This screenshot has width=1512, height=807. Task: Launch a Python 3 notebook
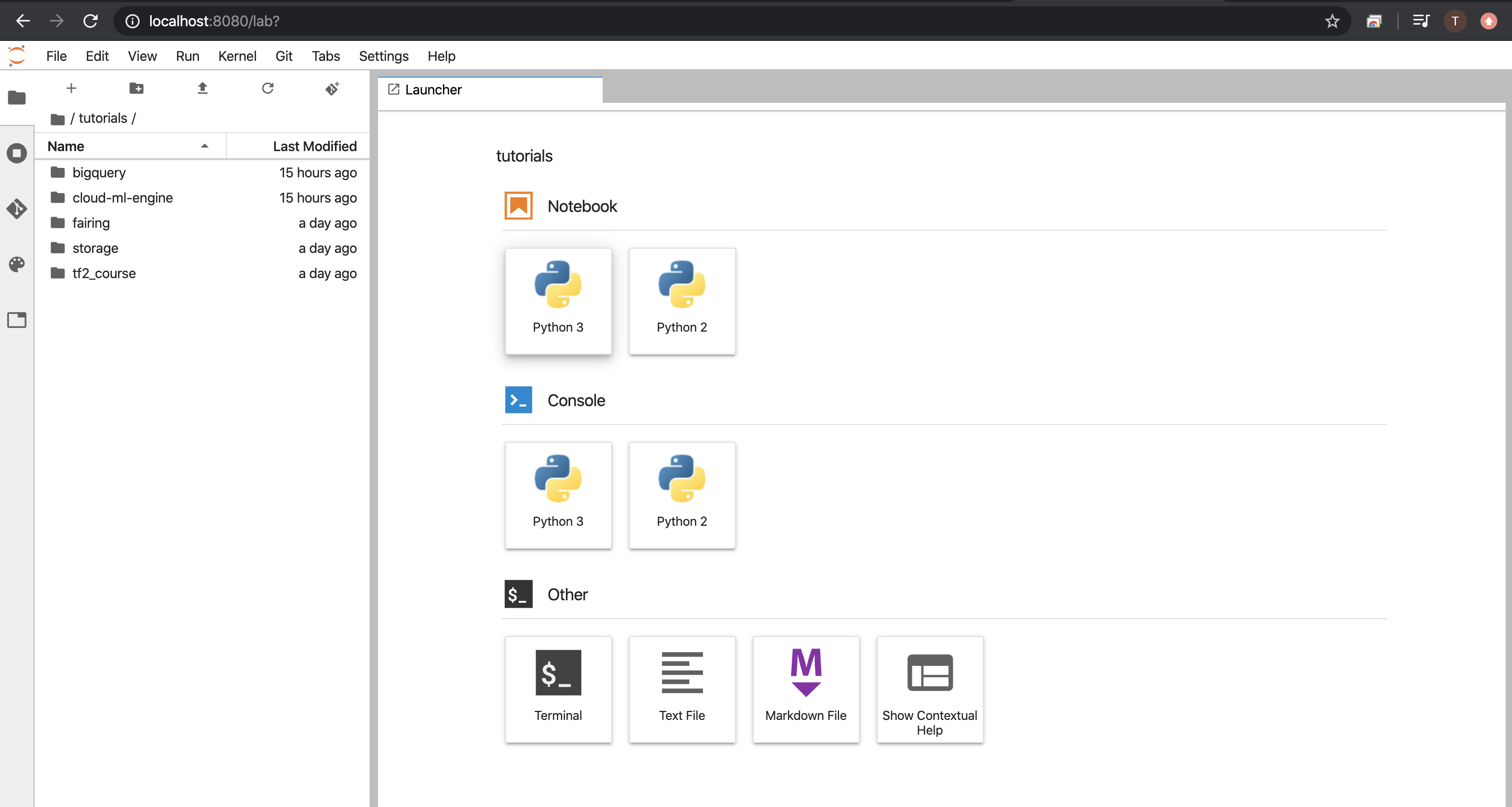(558, 302)
